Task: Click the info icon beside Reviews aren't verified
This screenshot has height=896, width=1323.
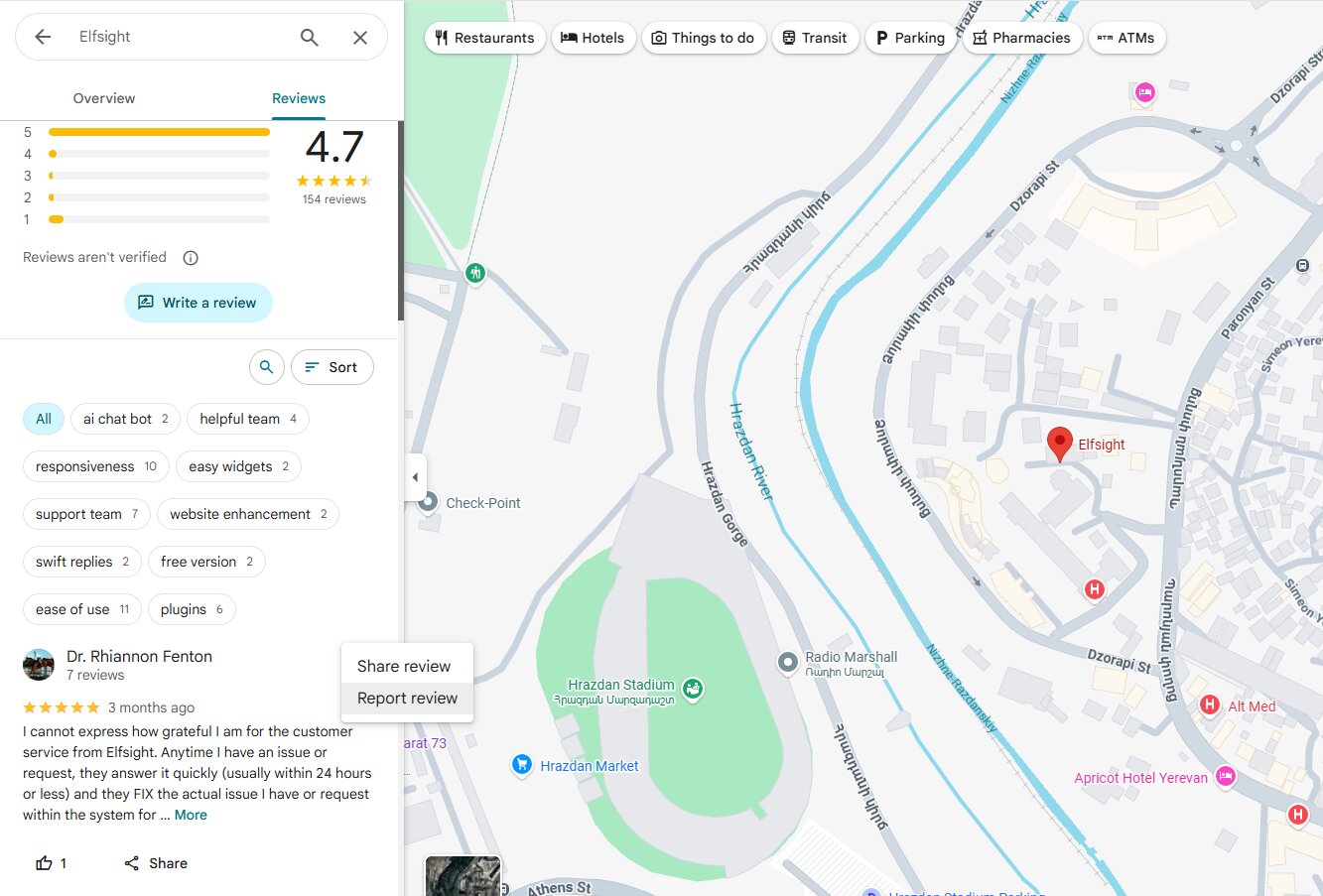Action: click(x=191, y=258)
